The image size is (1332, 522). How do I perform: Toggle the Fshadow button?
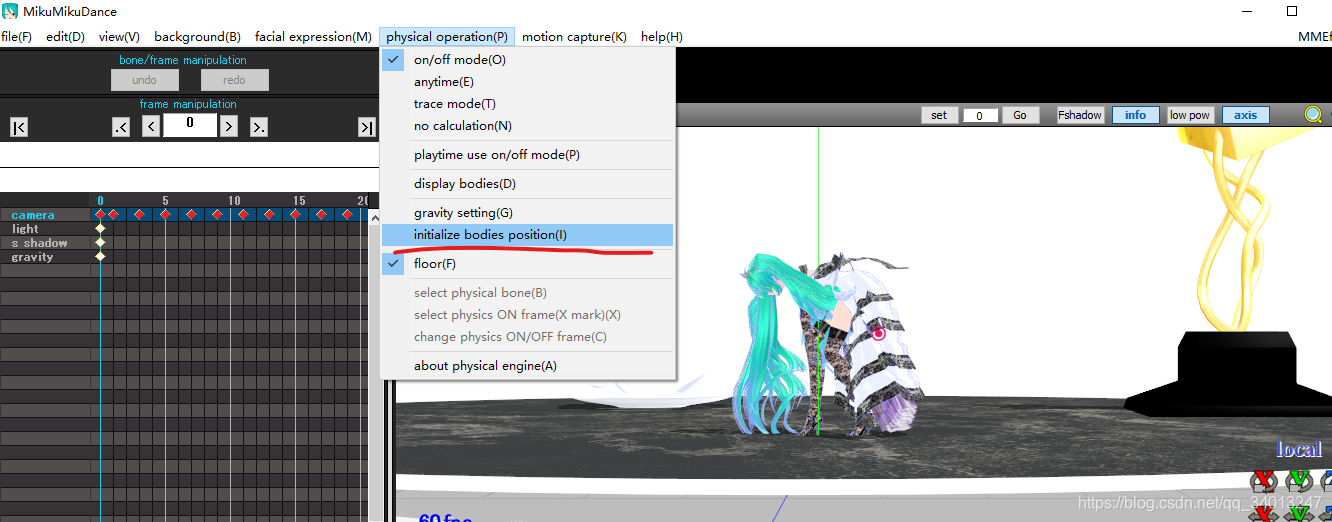point(1080,115)
